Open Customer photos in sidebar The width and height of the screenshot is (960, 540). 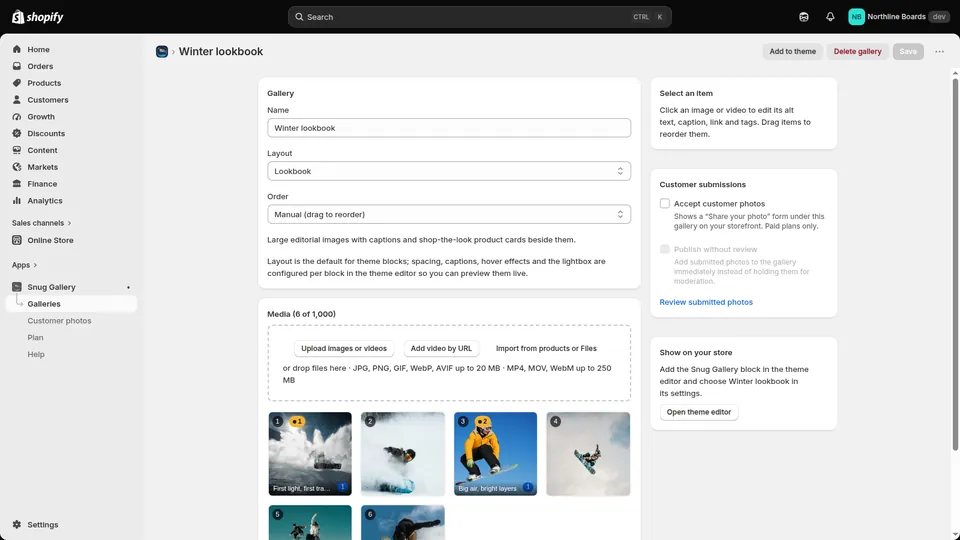point(59,321)
